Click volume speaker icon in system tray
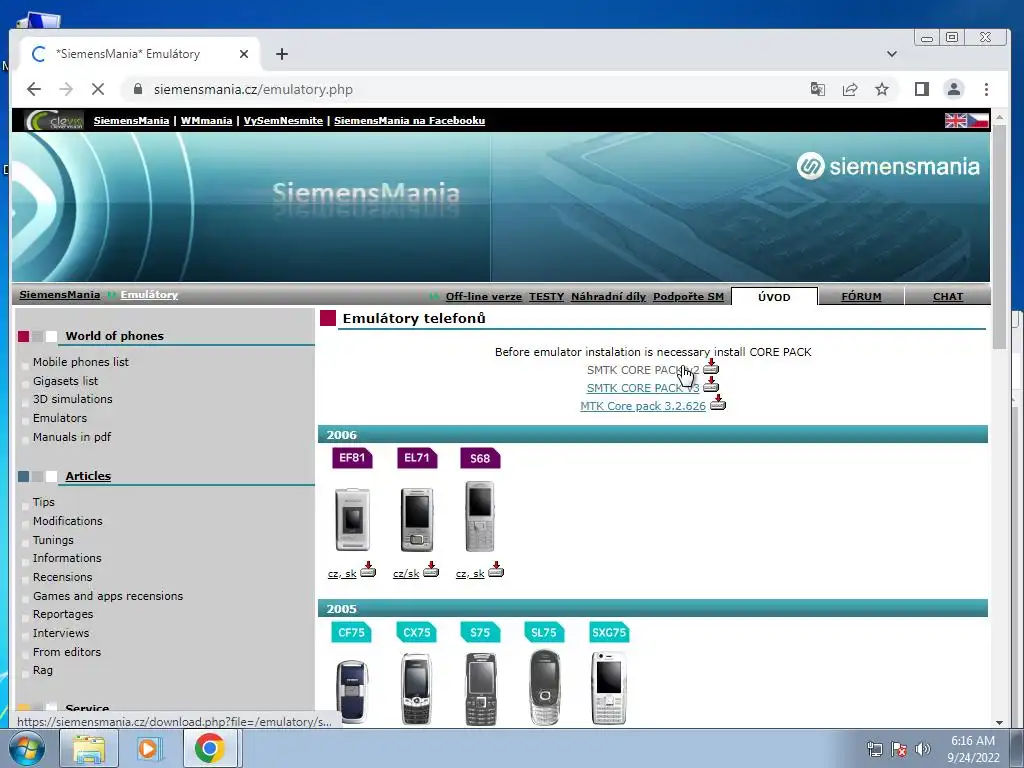This screenshot has width=1024, height=768. [922, 749]
